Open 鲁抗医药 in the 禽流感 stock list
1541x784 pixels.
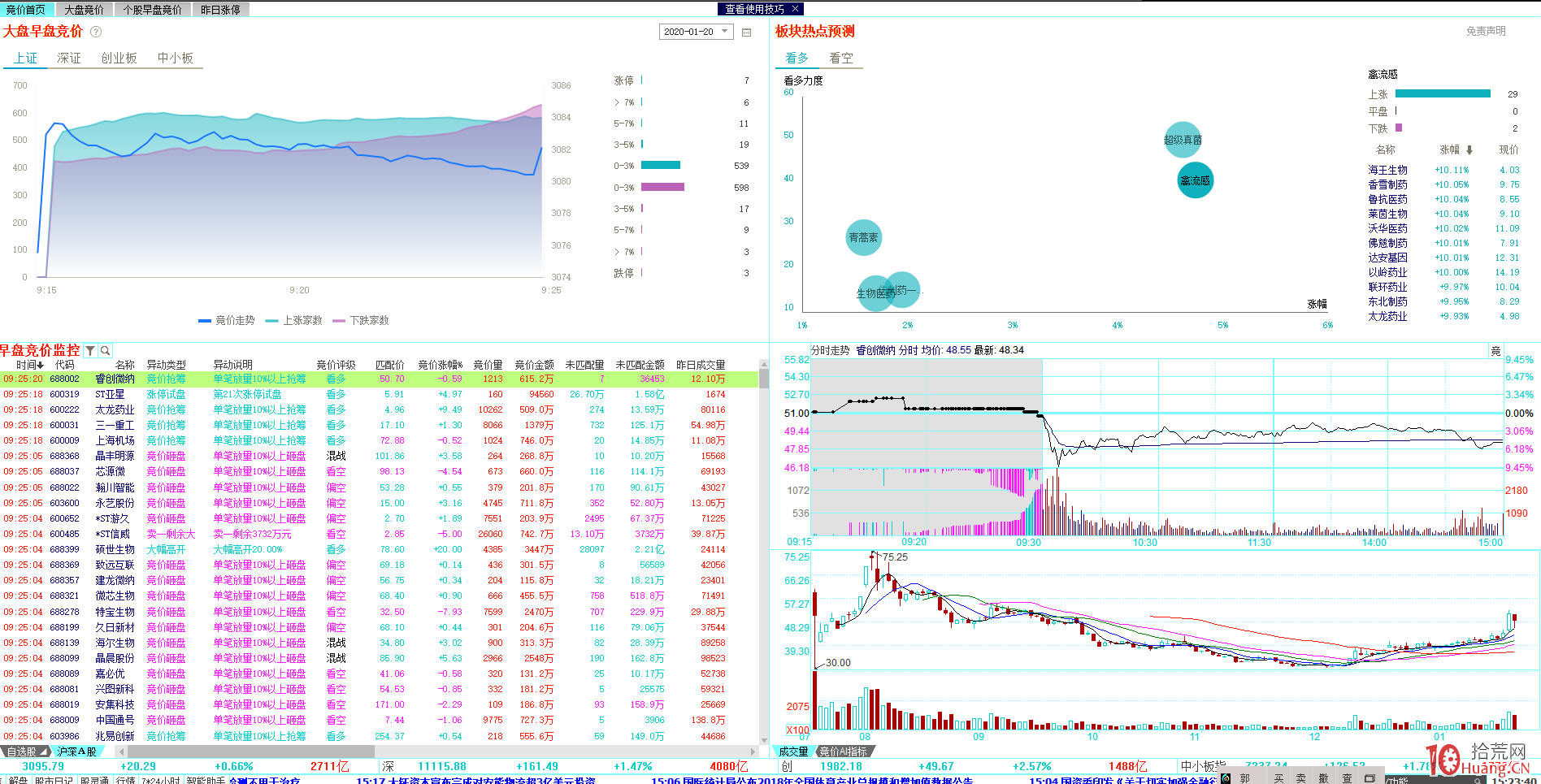[x=1387, y=199]
